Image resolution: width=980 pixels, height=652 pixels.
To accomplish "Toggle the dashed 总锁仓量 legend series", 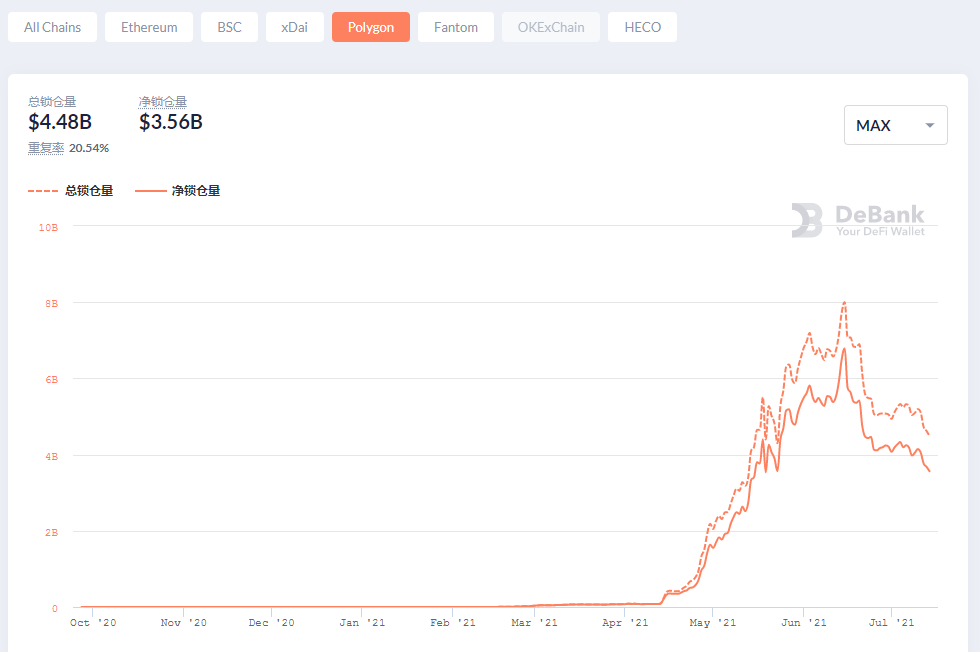I will point(71,191).
